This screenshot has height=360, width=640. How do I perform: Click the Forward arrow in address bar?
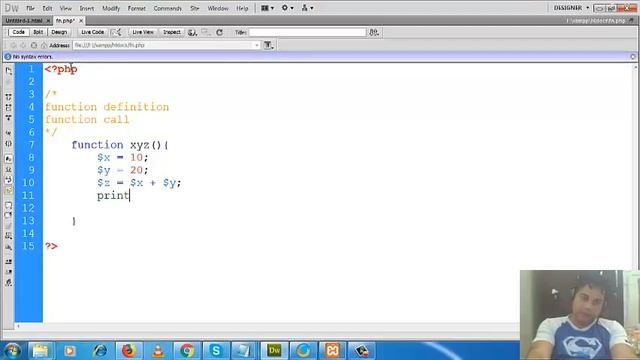click(23, 45)
